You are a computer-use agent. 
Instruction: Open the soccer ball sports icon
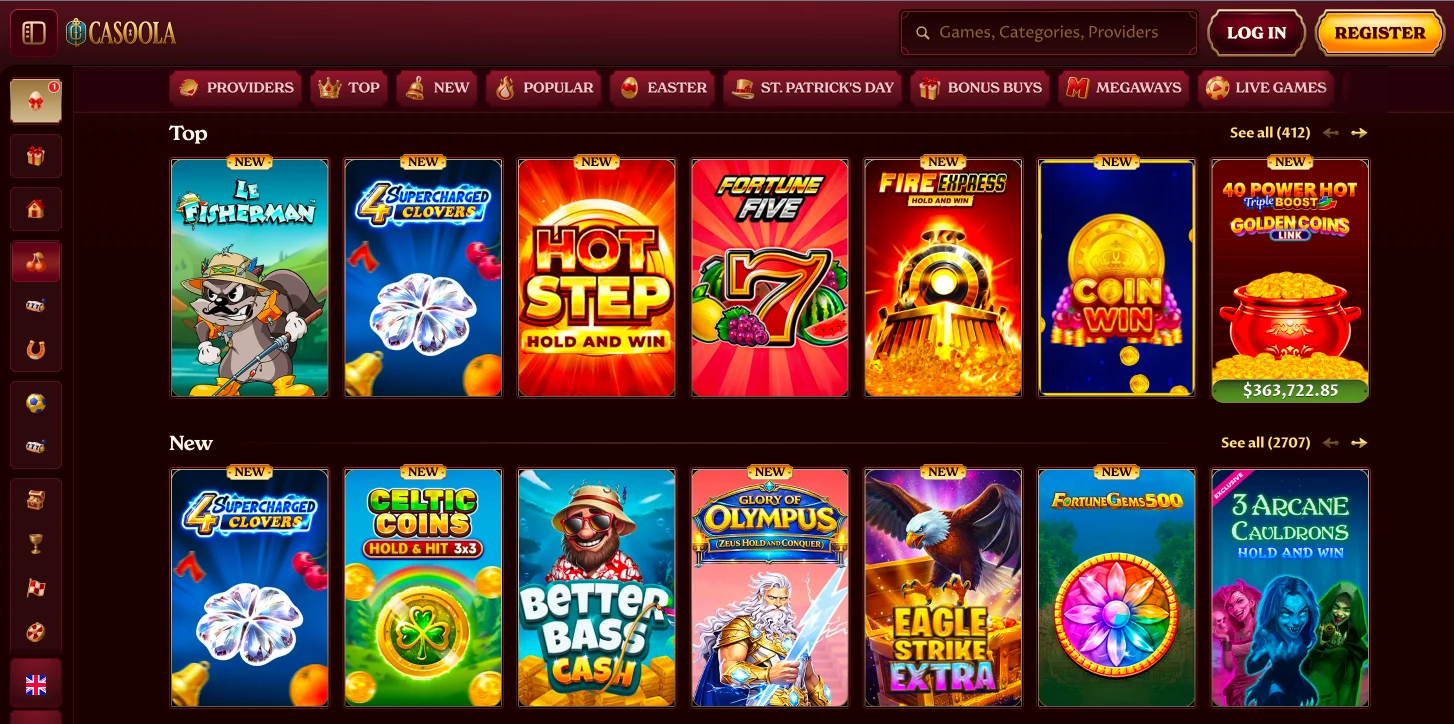click(36, 403)
